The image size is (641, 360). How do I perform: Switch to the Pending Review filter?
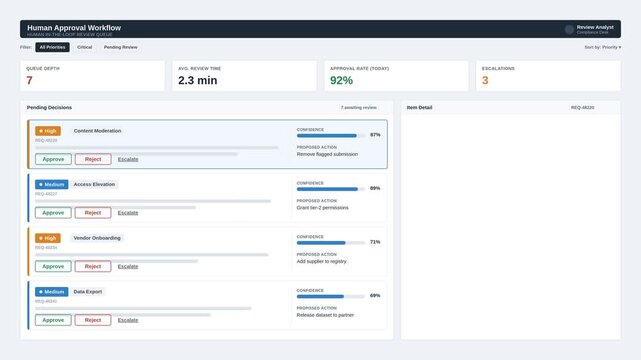click(121, 47)
